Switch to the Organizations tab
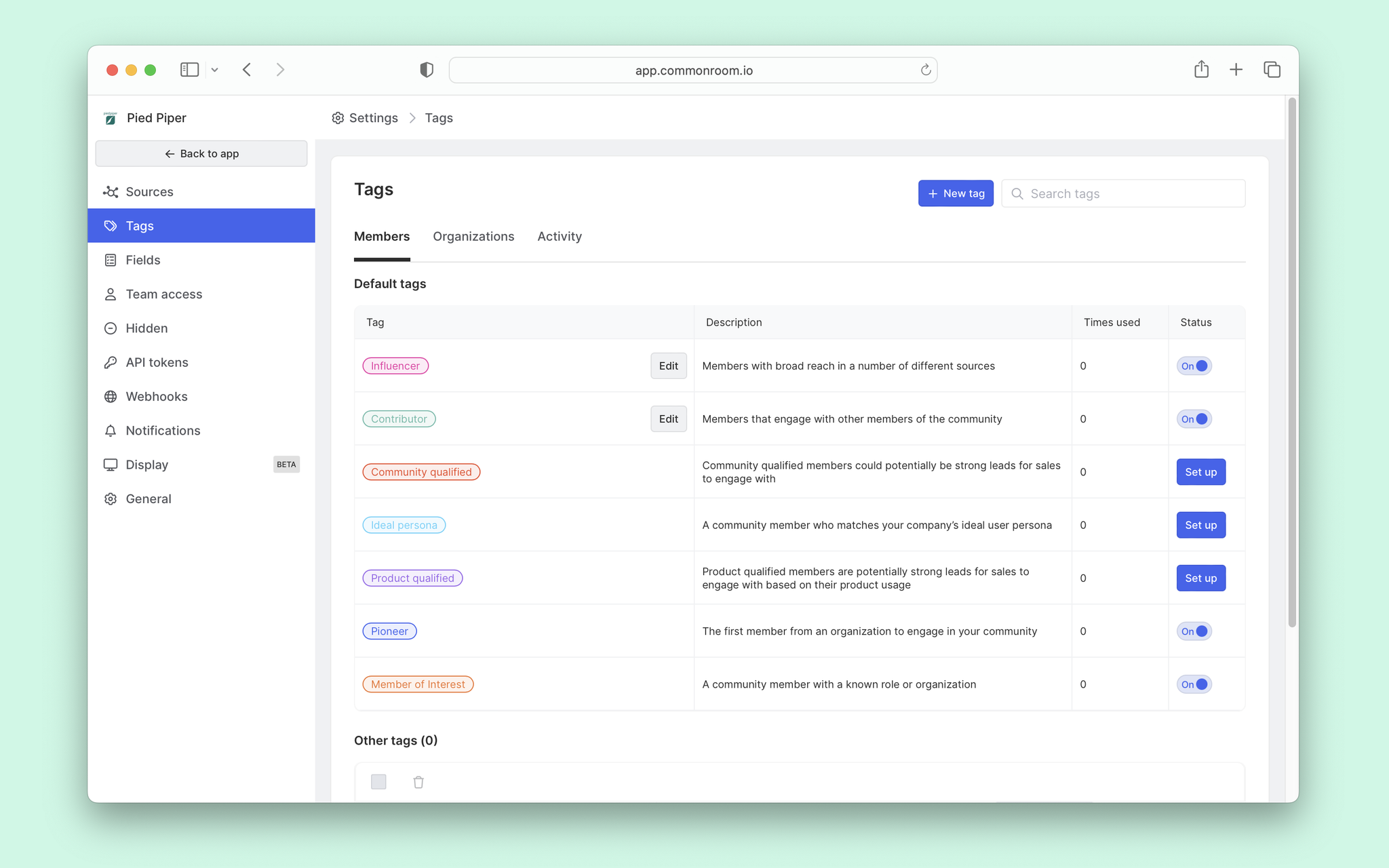The width and height of the screenshot is (1389, 868). [x=473, y=236]
